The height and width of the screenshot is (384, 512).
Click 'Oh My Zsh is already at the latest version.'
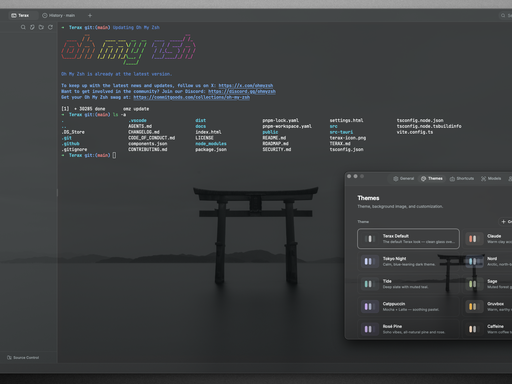[x=117, y=74]
